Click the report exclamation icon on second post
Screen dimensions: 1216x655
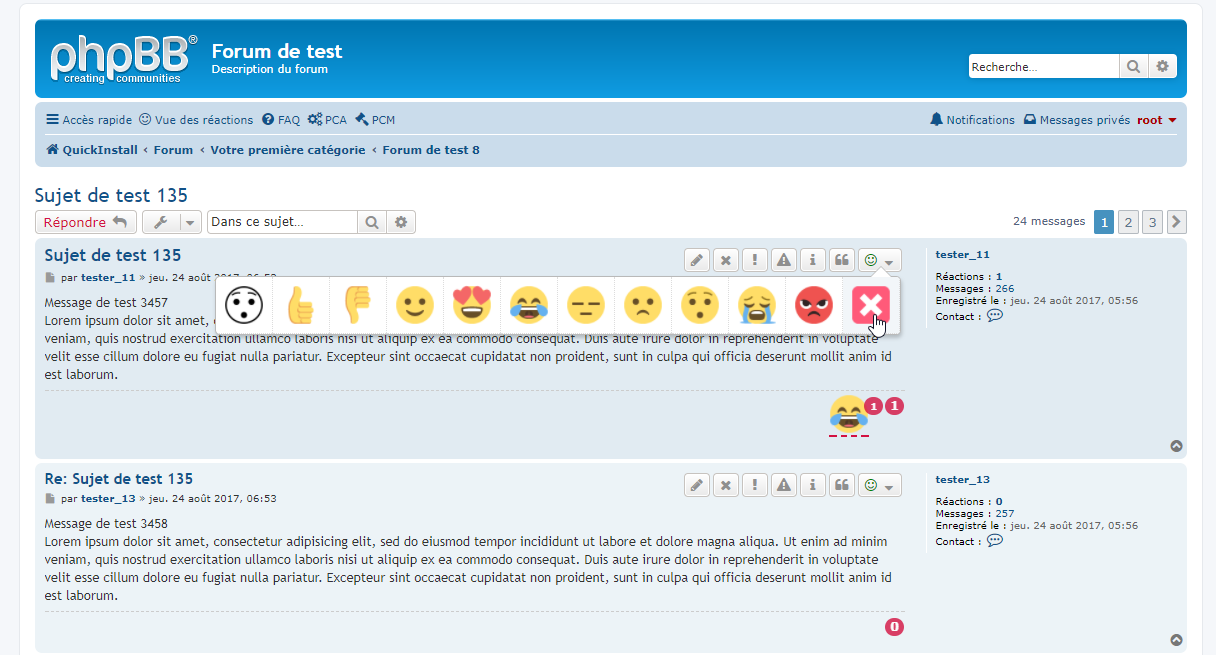point(755,485)
